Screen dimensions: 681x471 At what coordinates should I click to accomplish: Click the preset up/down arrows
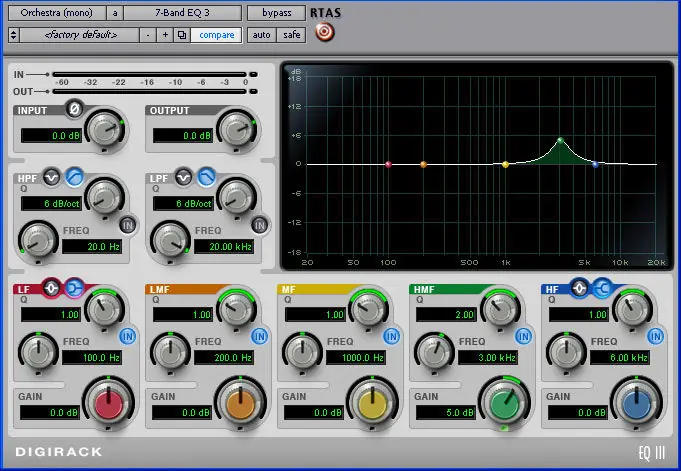(x=13, y=35)
